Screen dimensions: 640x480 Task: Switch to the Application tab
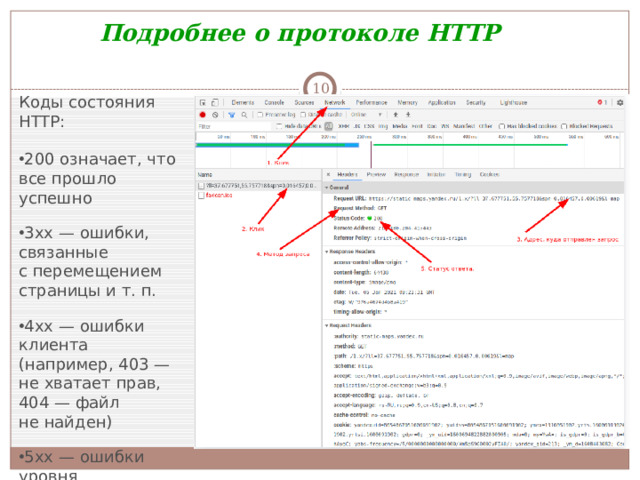tap(442, 102)
